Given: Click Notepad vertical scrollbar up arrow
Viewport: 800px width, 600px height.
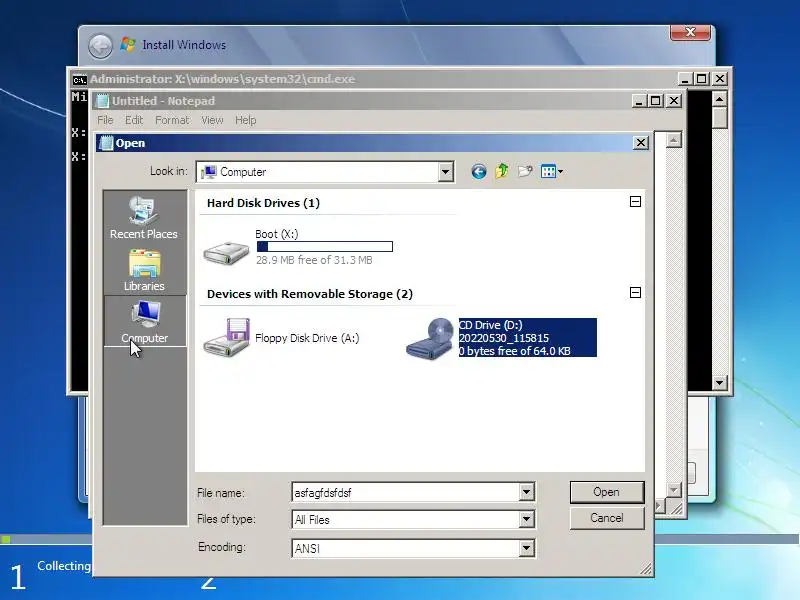Looking at the screenshot, I should pyautogui.click(x=673, y=140).
